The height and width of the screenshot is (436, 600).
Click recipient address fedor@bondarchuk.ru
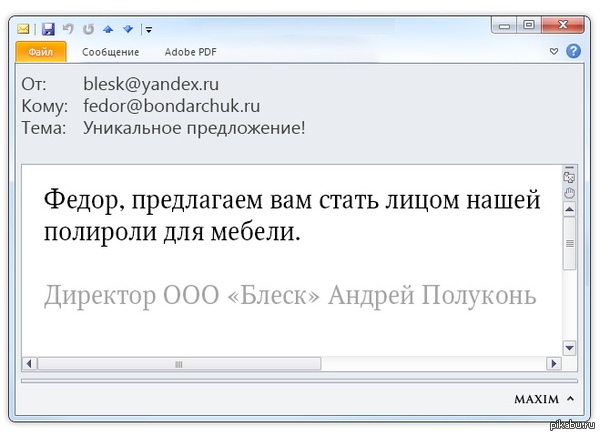[x=171, y=106]
